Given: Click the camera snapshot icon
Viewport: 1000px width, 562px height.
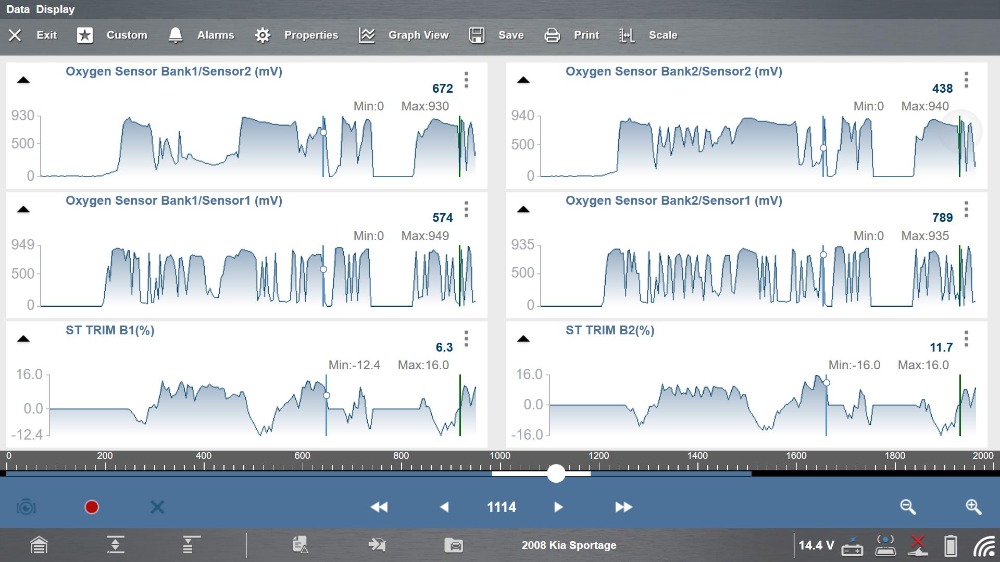Looking at the screenshot, I should [x=26, y=507].
